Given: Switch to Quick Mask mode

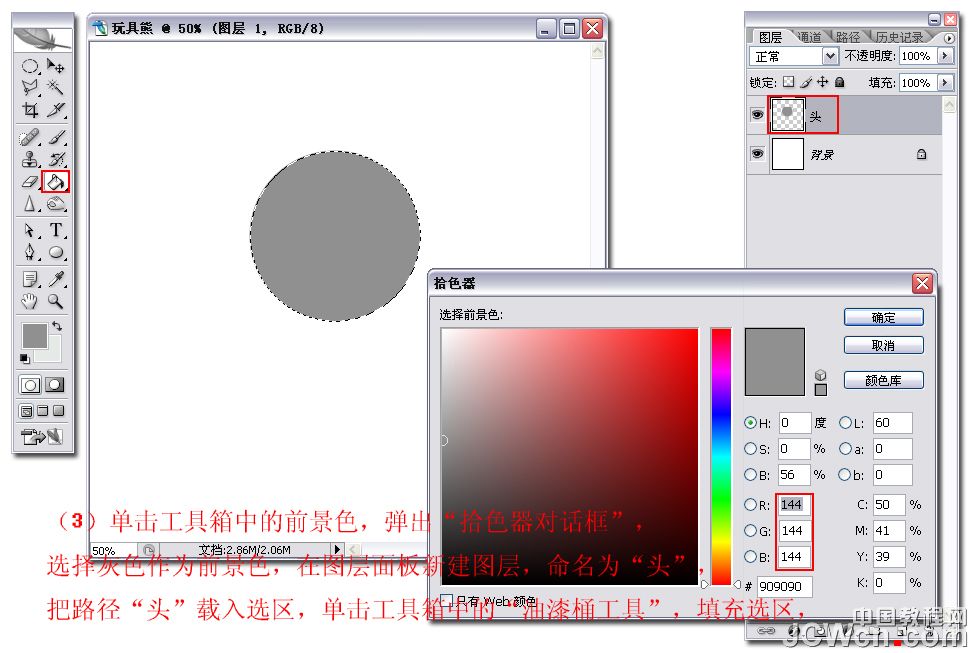Looking at the screenshot, I should tap(55, 385).
